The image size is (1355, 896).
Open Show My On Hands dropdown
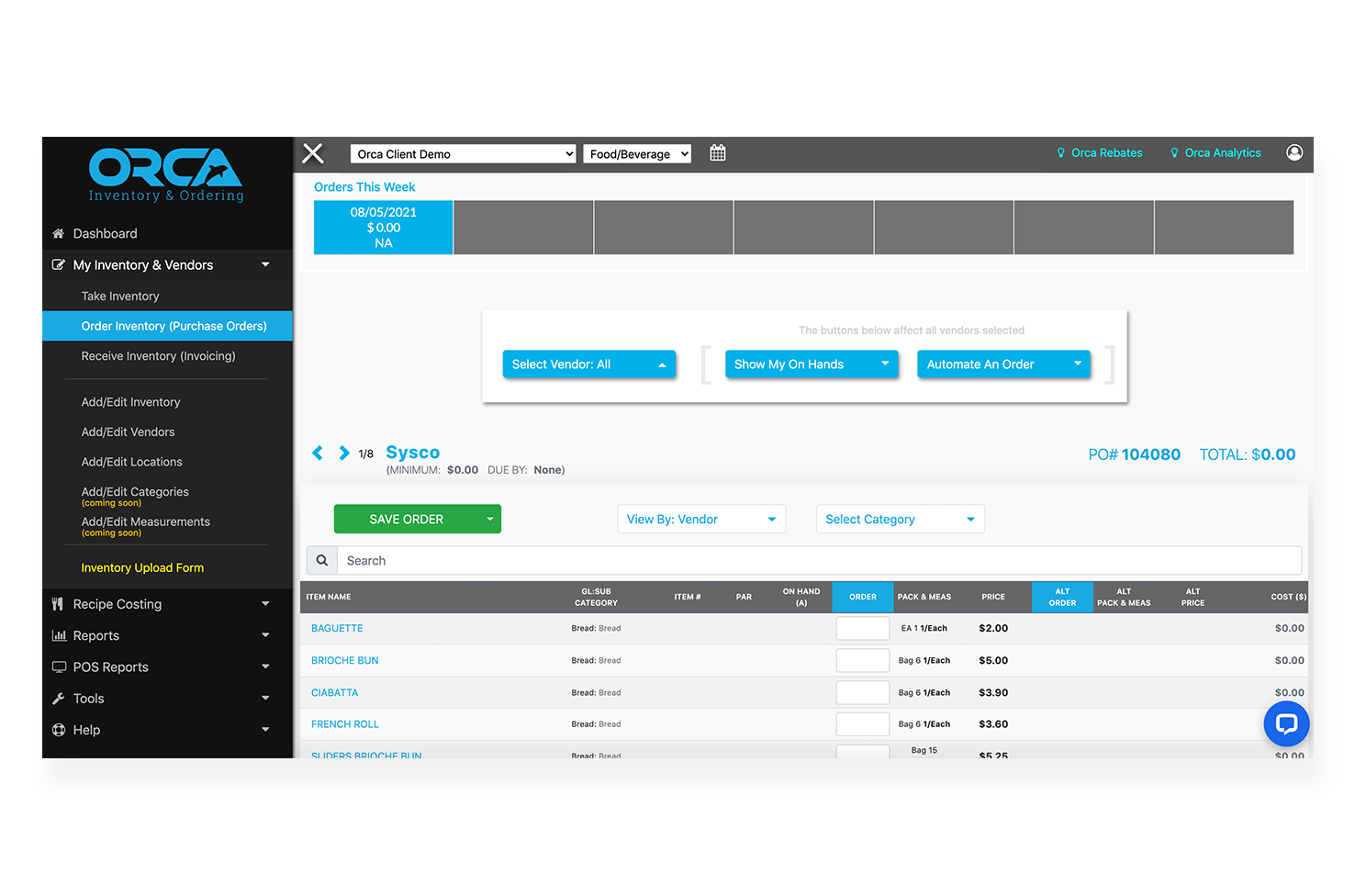coord(812,364)
